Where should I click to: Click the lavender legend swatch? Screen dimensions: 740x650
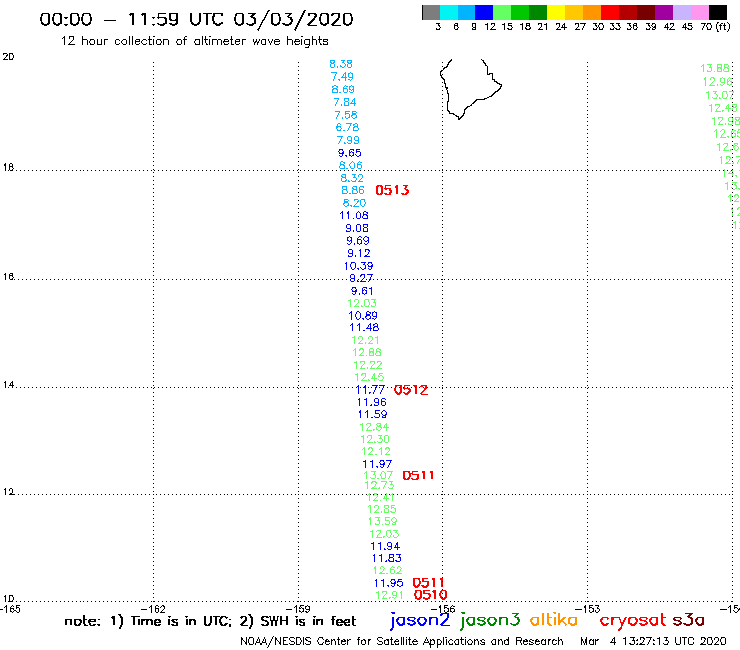[681, 12]
